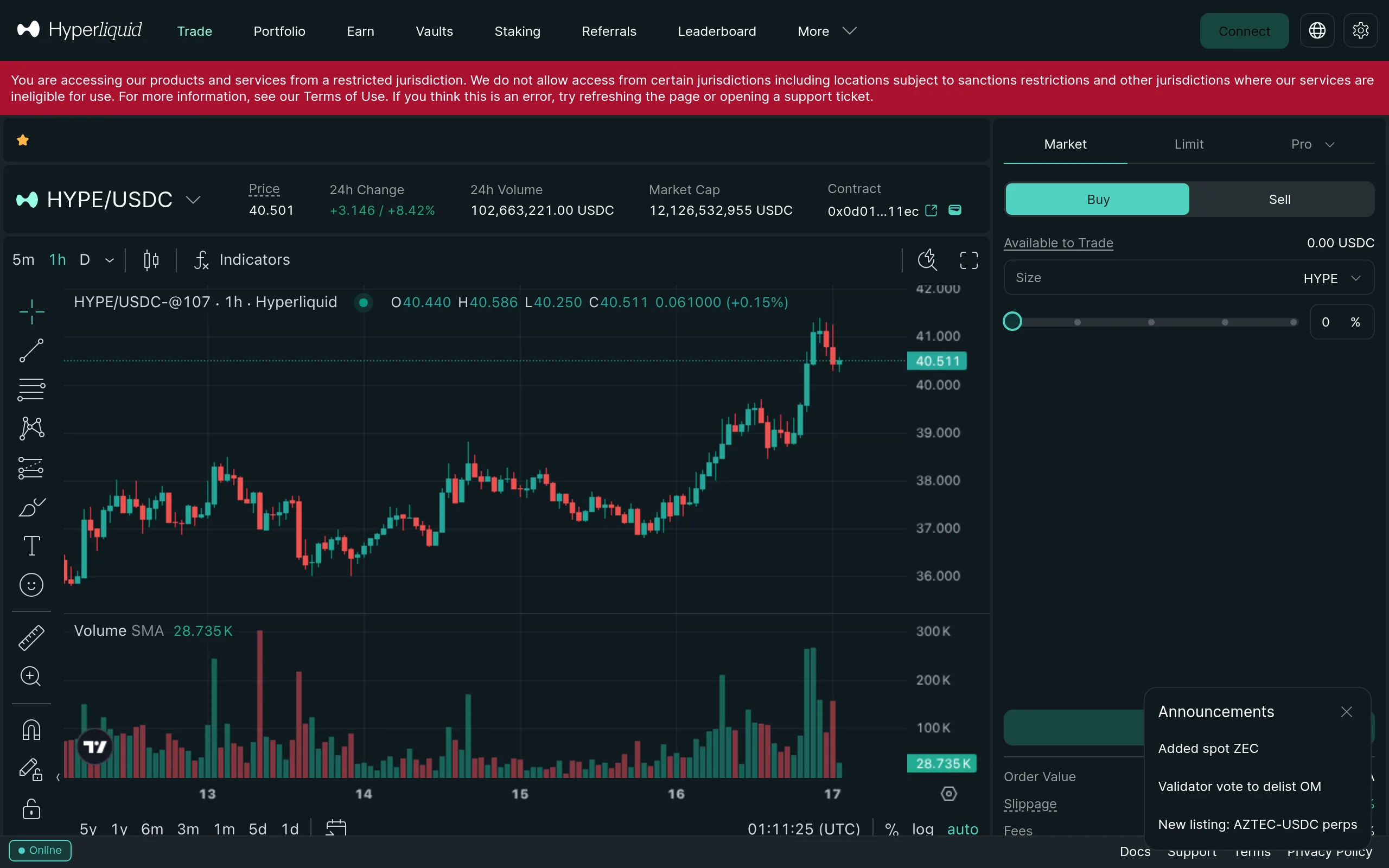Open the Added spot ZEC announcement

coord(1208,749)
